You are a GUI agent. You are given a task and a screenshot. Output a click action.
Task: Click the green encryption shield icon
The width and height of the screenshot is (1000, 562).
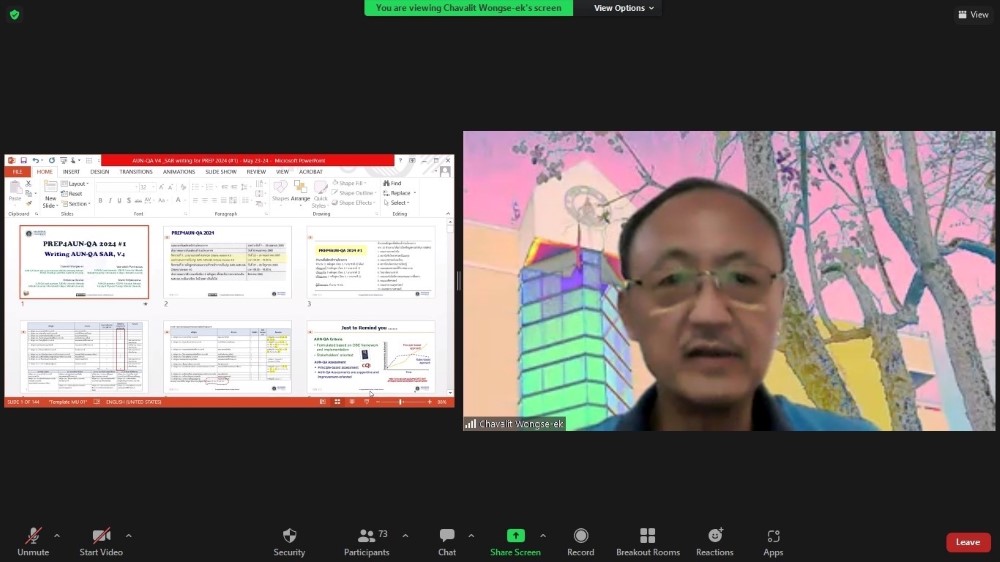[x=14, y=14]
